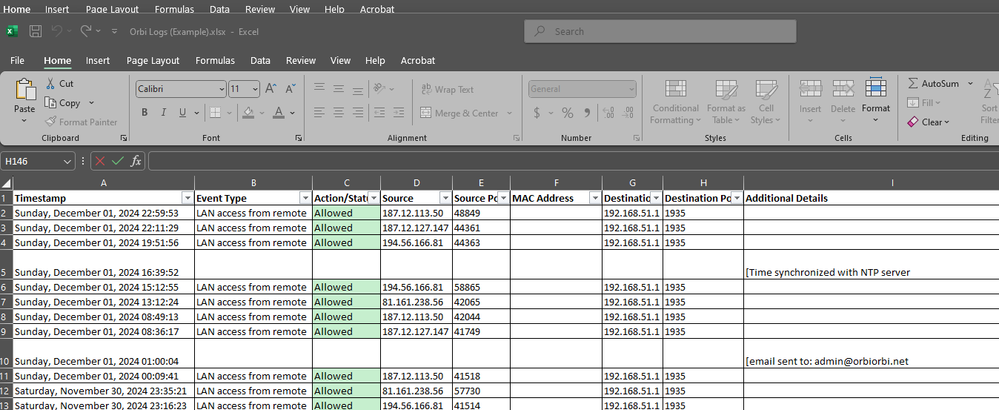
Task: Open Conditional Formatting menu
Action: [675, 102]
